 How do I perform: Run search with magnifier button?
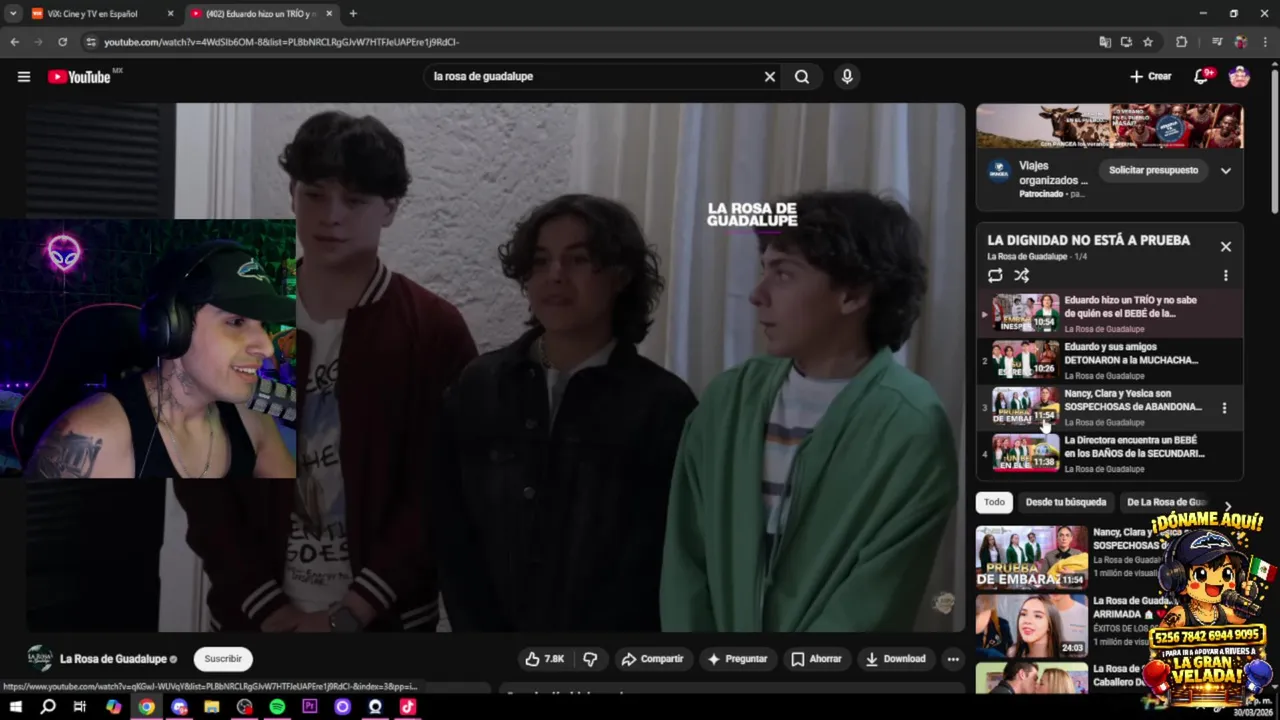pos(802,77)
